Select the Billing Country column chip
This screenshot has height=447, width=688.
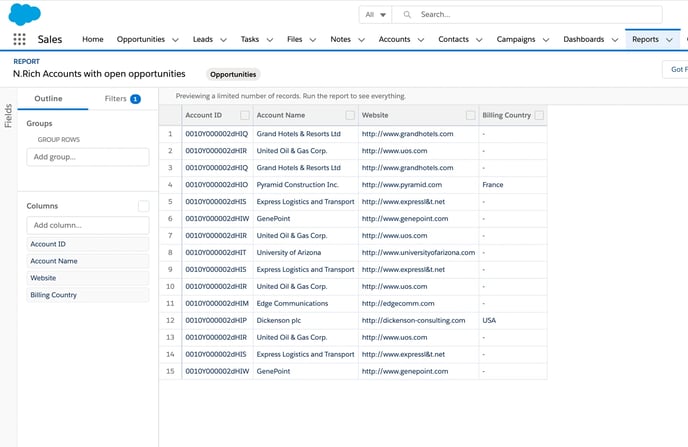coord(88,295)
